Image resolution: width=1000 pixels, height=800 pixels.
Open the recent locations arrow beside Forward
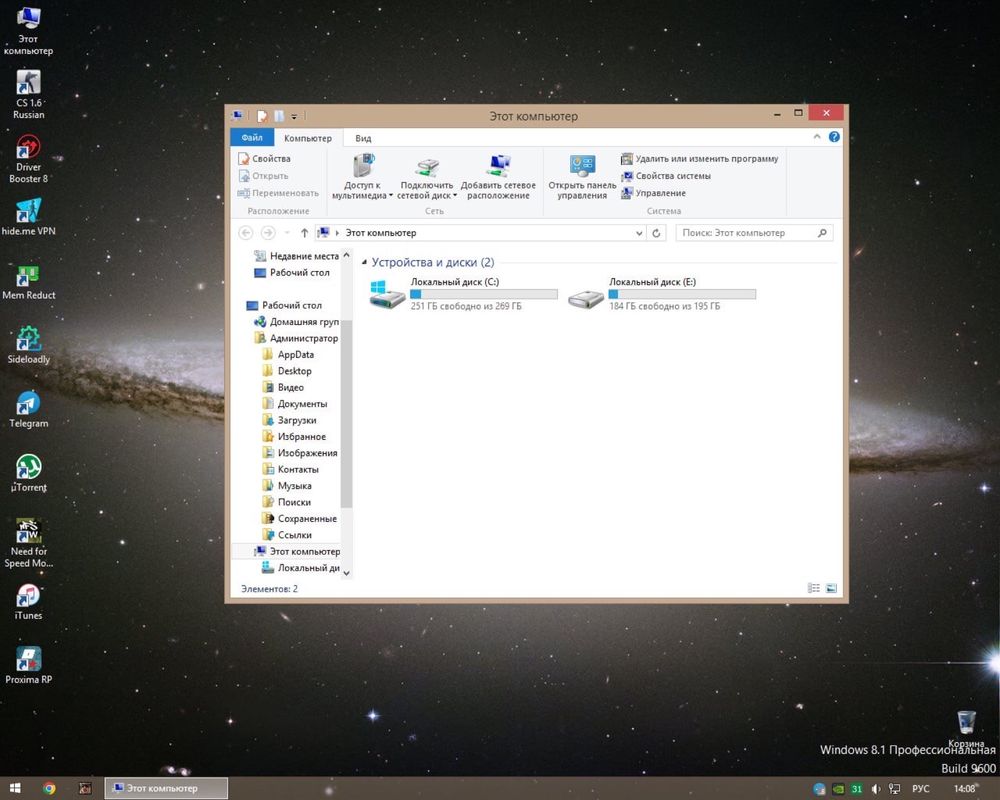click(287, 233)
